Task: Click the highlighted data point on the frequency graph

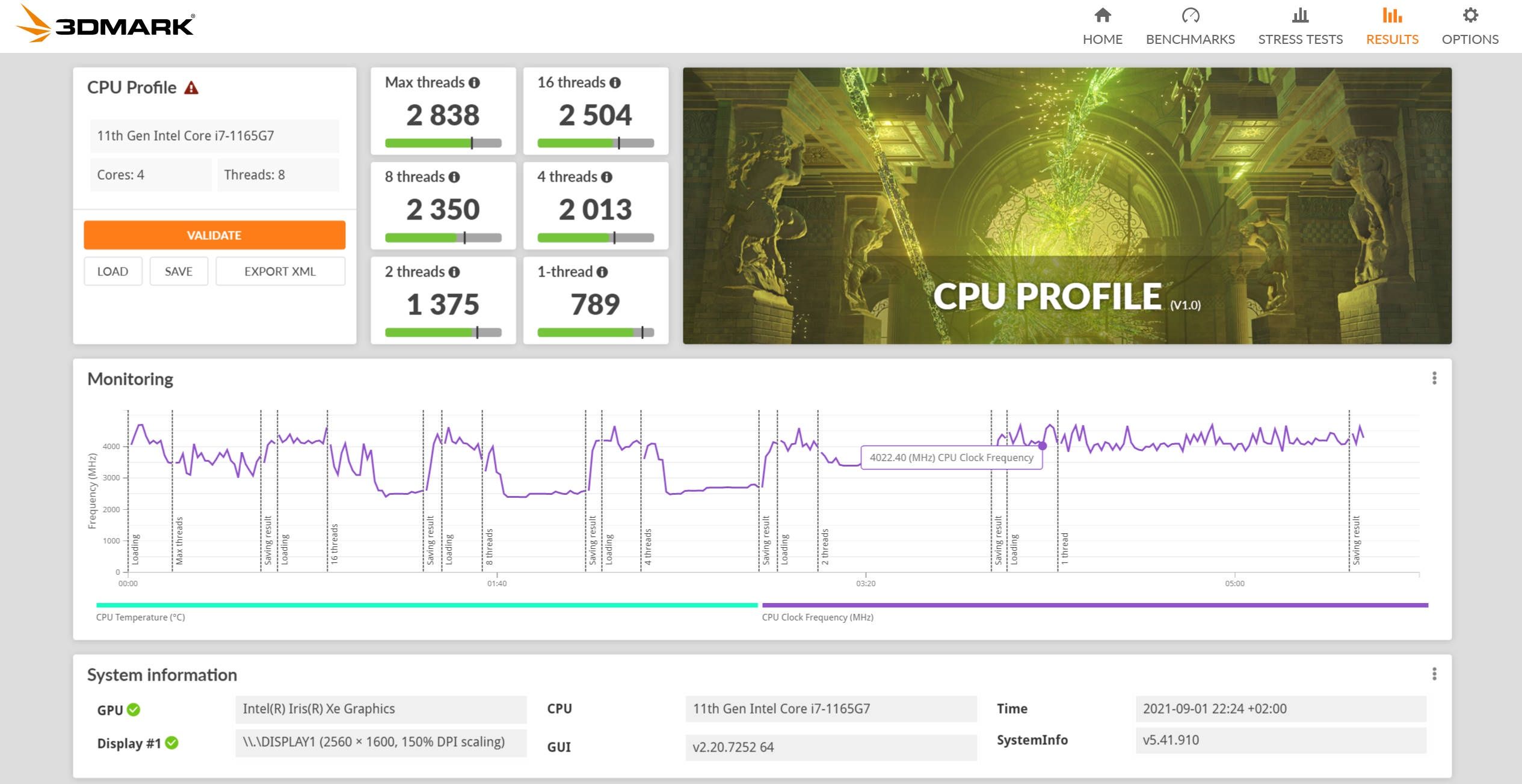Action: [x=1043, y=446]
